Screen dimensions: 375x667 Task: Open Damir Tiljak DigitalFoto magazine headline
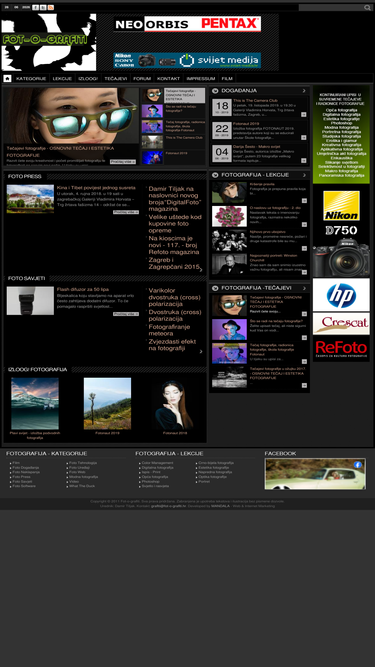174,199
